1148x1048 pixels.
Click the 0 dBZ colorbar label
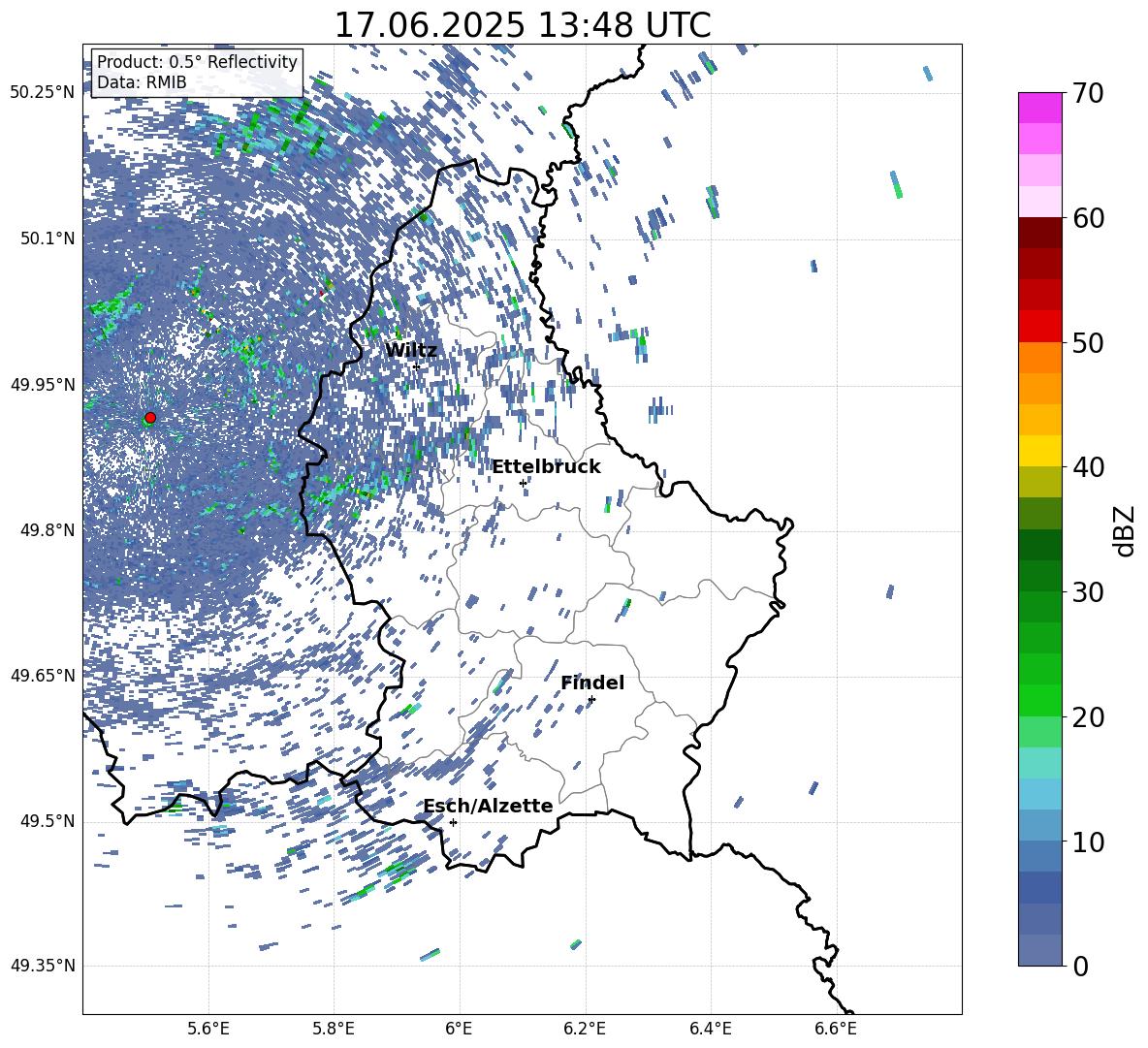(x=1081, y=966)
